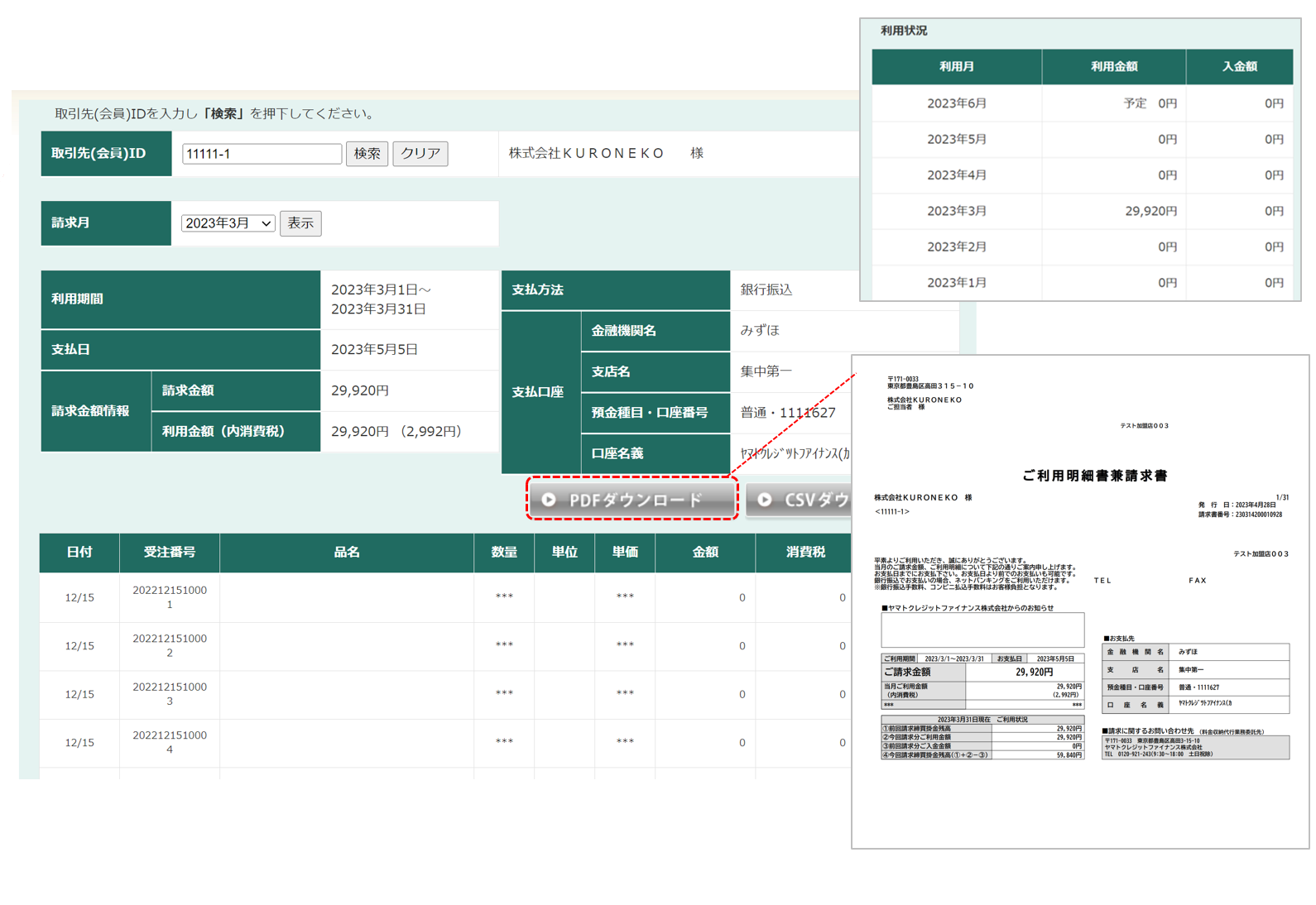Click the 金額 column header
The image size is (1316, 905).
(705, 553)
